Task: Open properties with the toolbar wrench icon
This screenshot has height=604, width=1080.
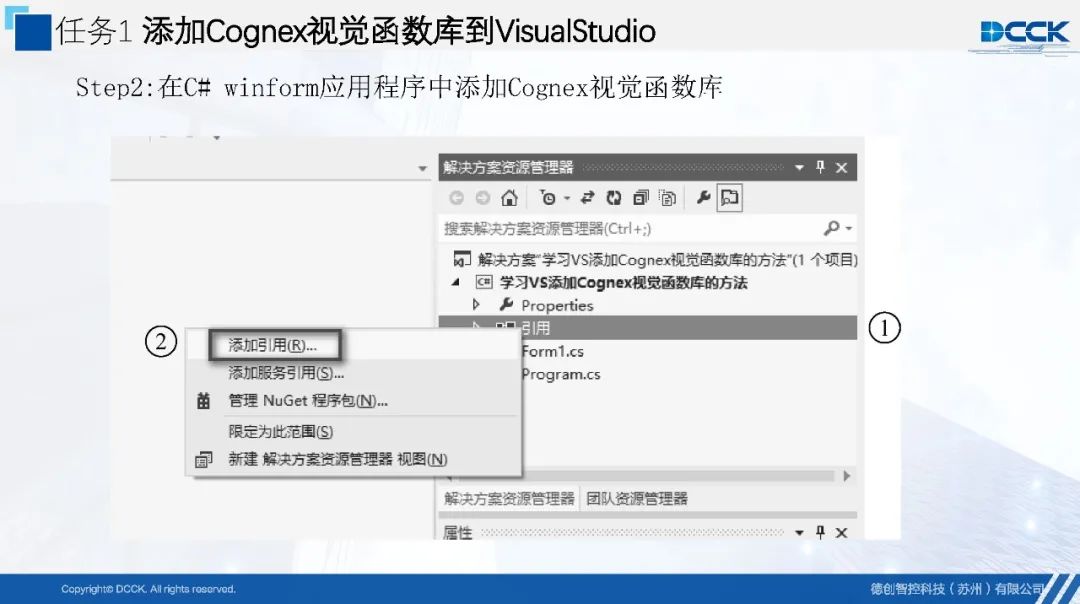Action: coord(703,198)
